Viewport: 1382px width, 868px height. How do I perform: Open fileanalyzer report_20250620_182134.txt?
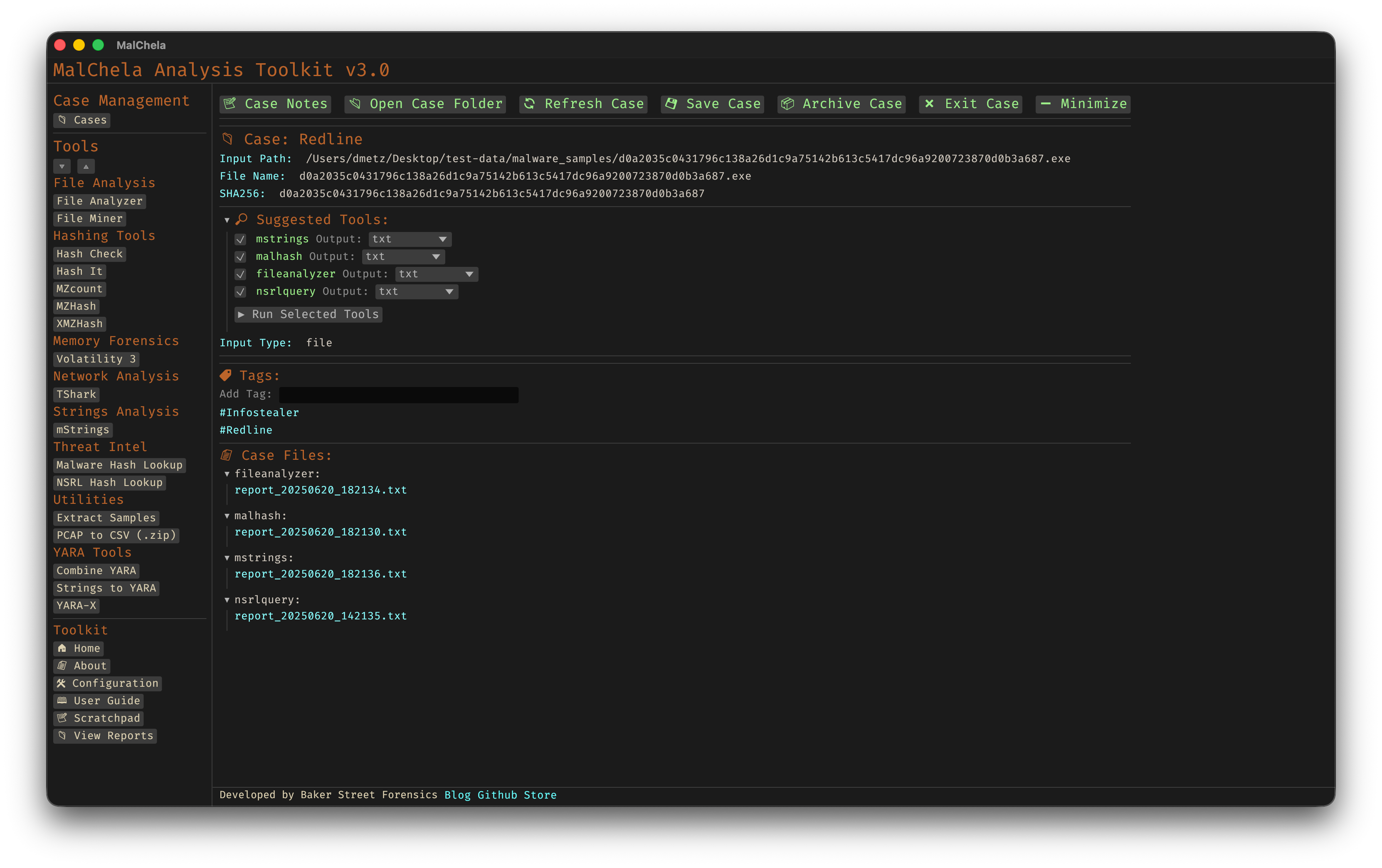(x=321, y=491)
